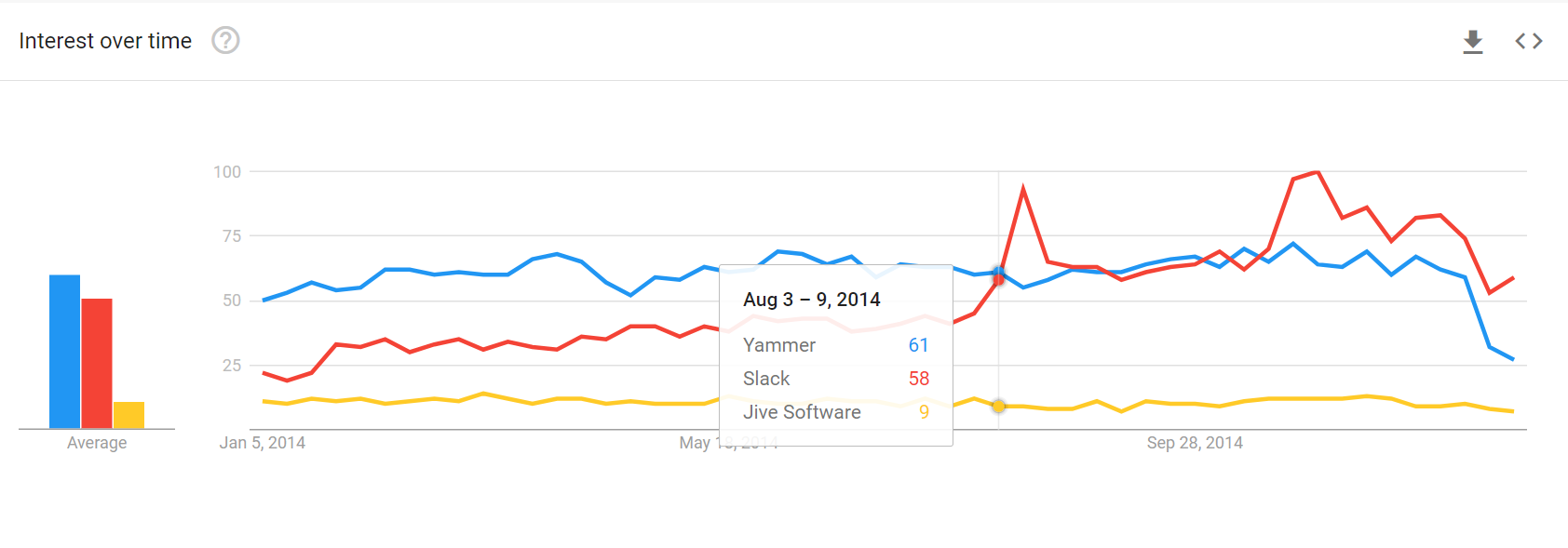
Task: Click the Slack line's highest peak at 100
Action: (x=1317, y=172)
